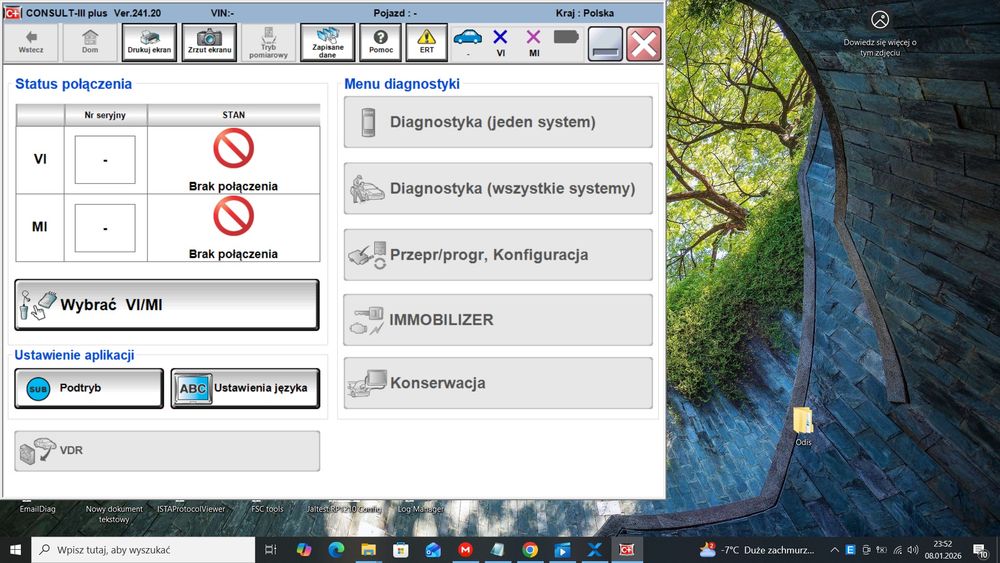
Task: Open Copilot from taskbar
Action: tap(304, 550)
